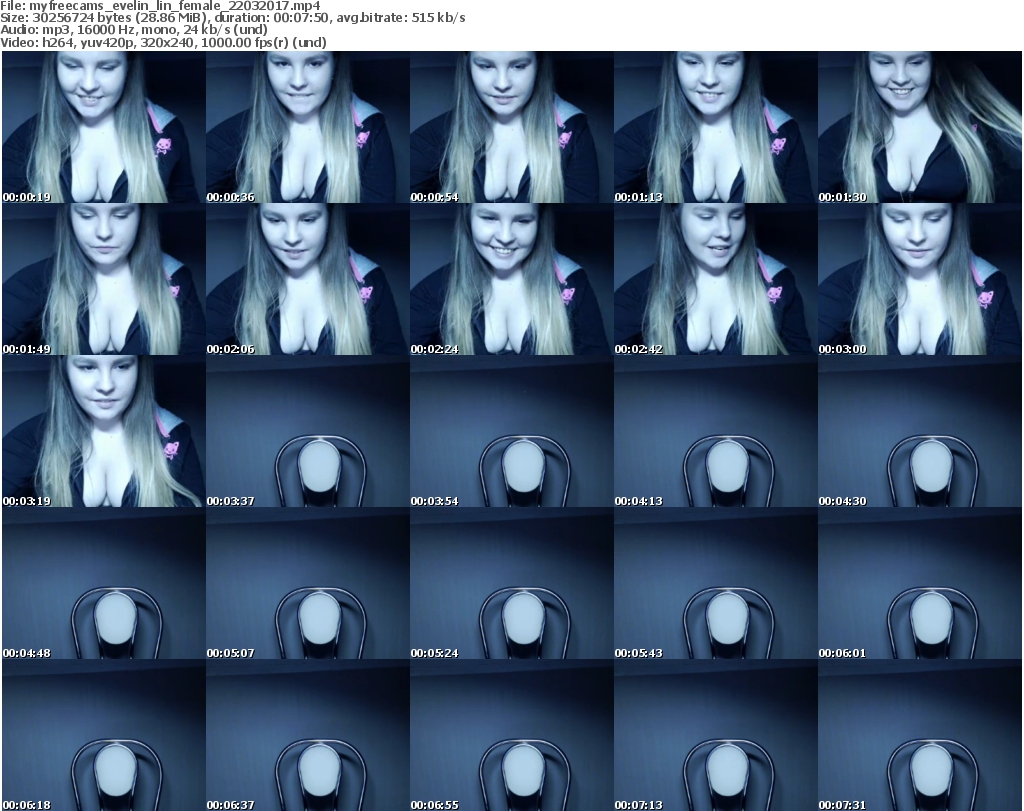The width and height of the screenshot is (1024, 811).
Task: Choose the chair frame stamped 00:05:24
Action: point(511,584)
